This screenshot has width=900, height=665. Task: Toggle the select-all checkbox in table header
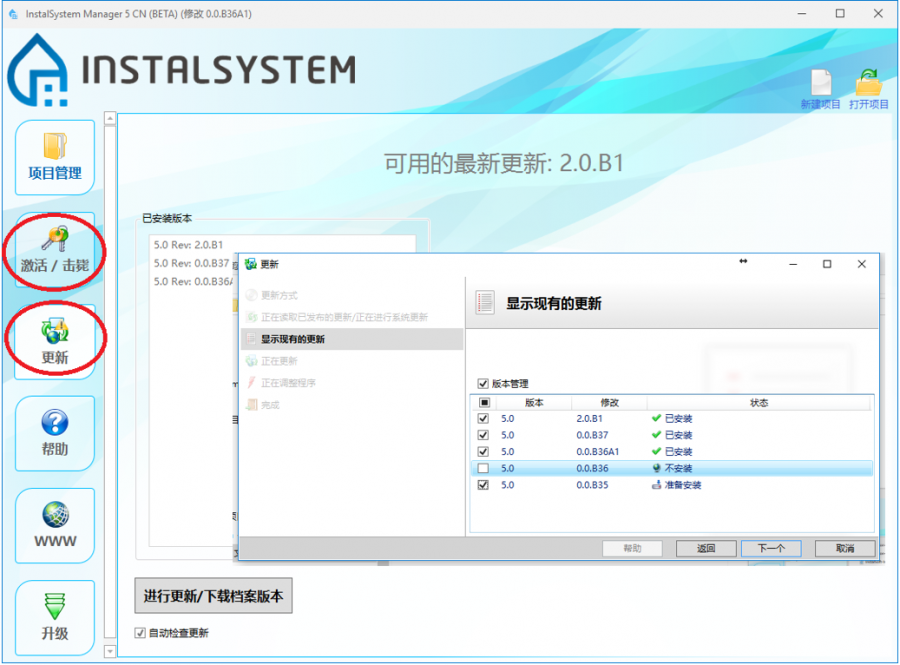tap(484, 402)
